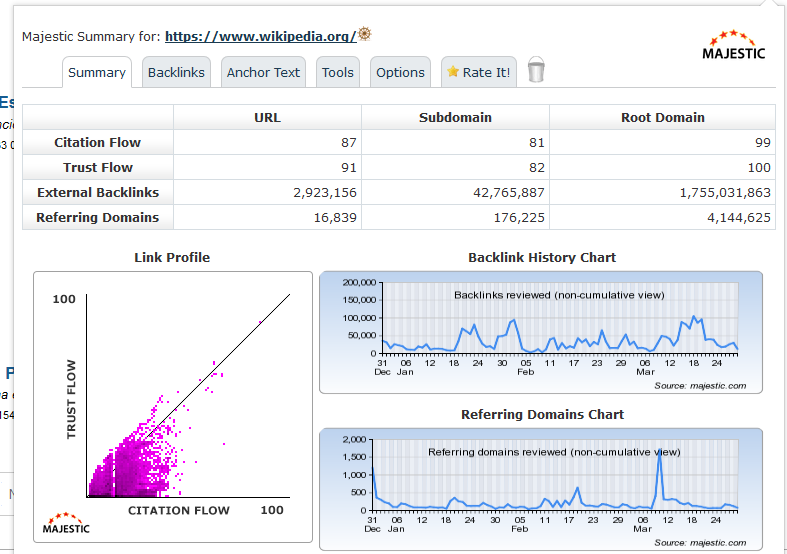Select the External Backlinks row label

click(98, 193)
